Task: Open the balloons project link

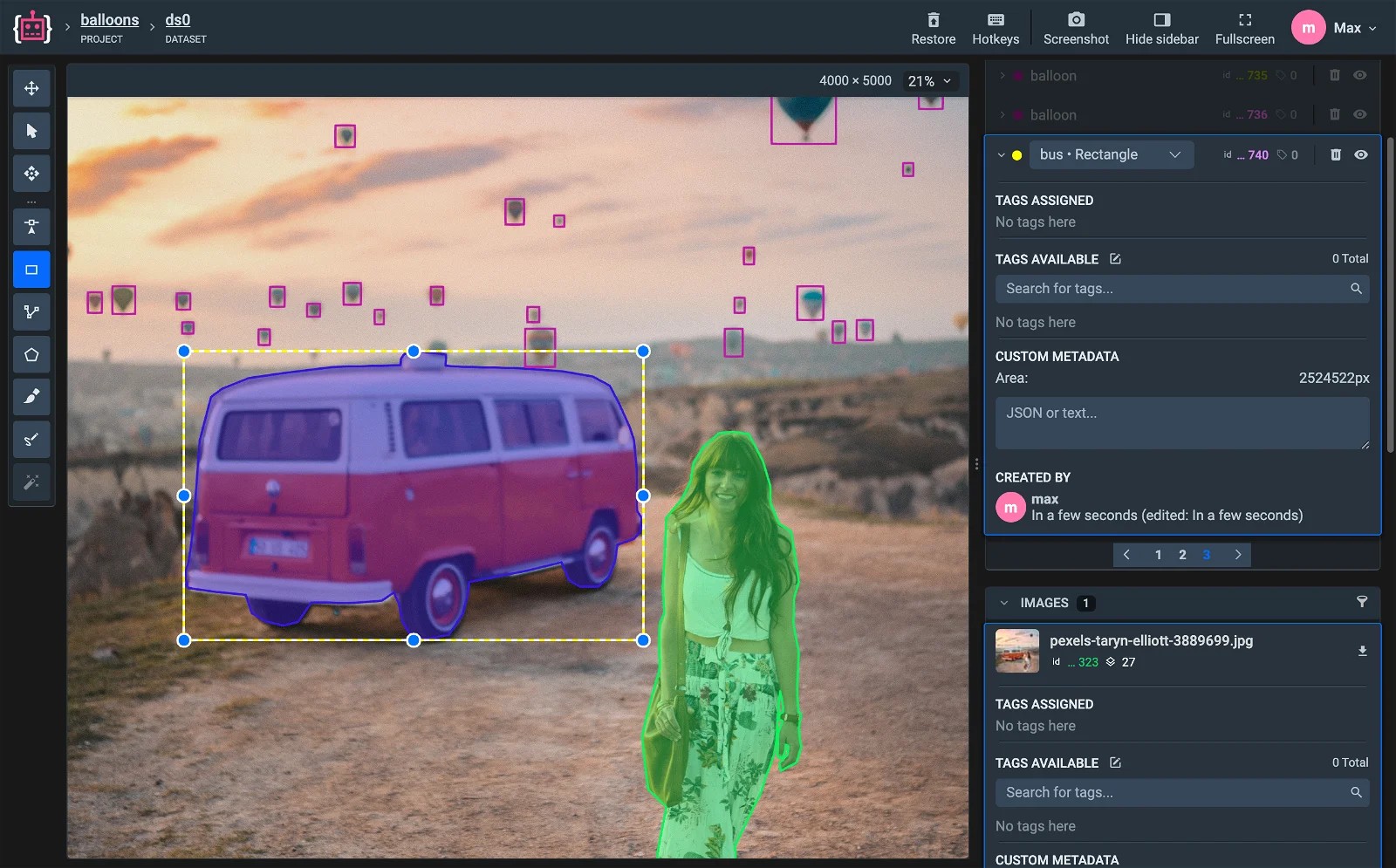Action: (x=109, y=20)
